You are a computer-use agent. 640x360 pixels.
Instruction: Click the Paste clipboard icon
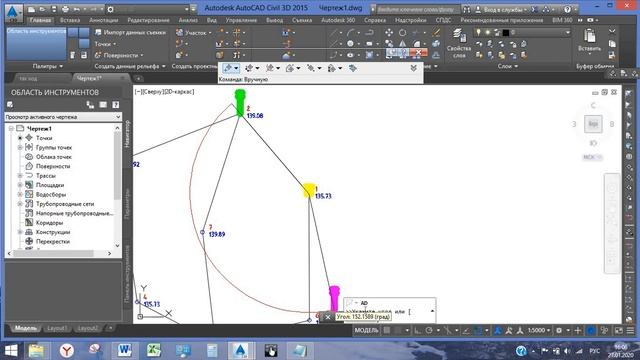589,36
